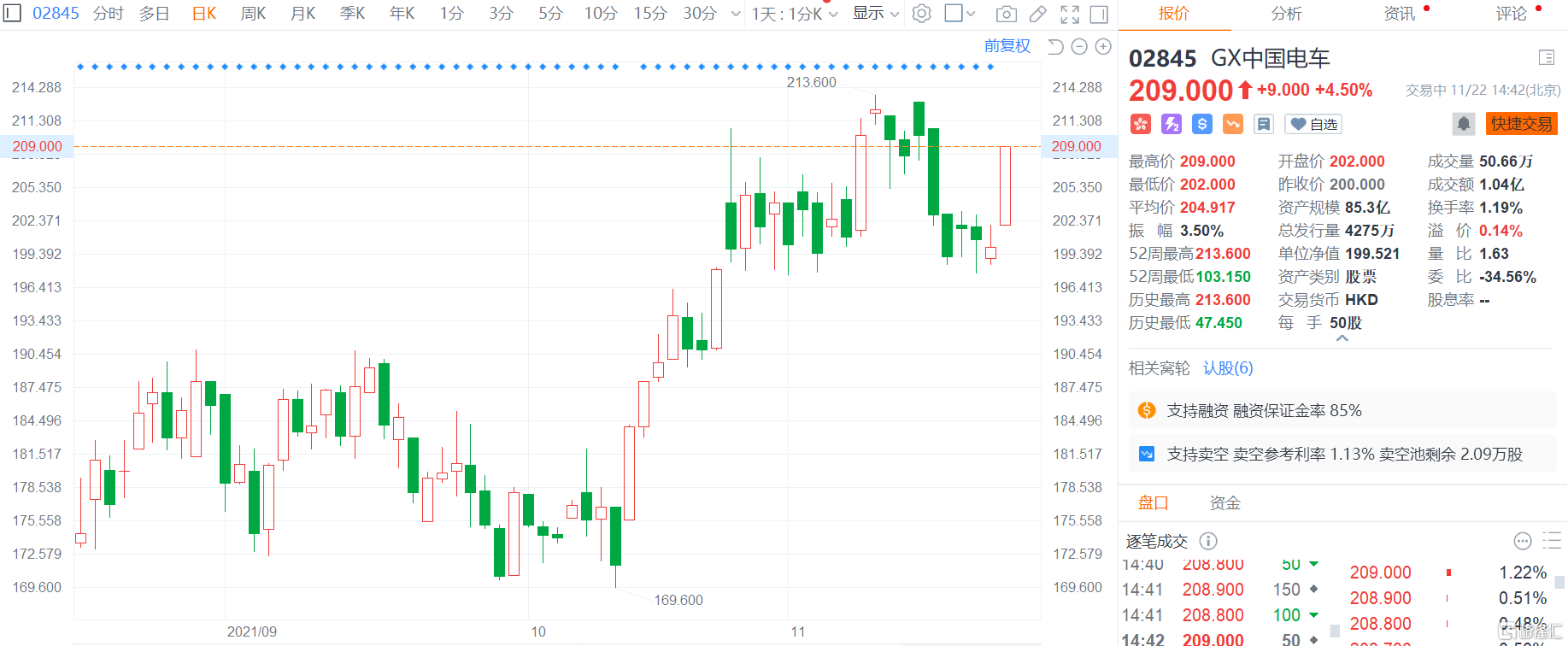Open 认股(6) warrants link

tap(1228, 368)
